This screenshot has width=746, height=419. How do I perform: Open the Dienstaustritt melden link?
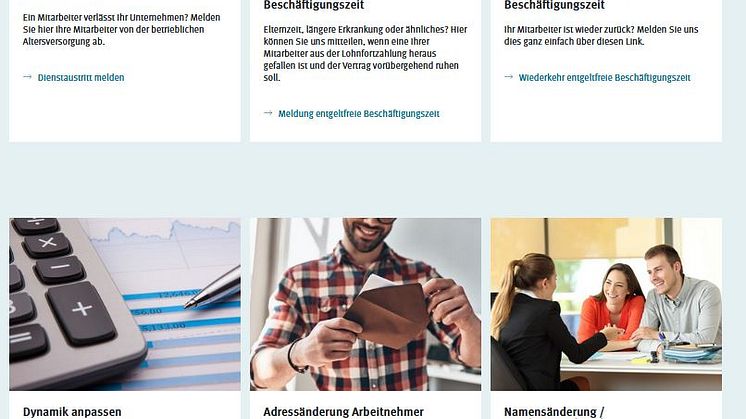click(x=81, y=78)
